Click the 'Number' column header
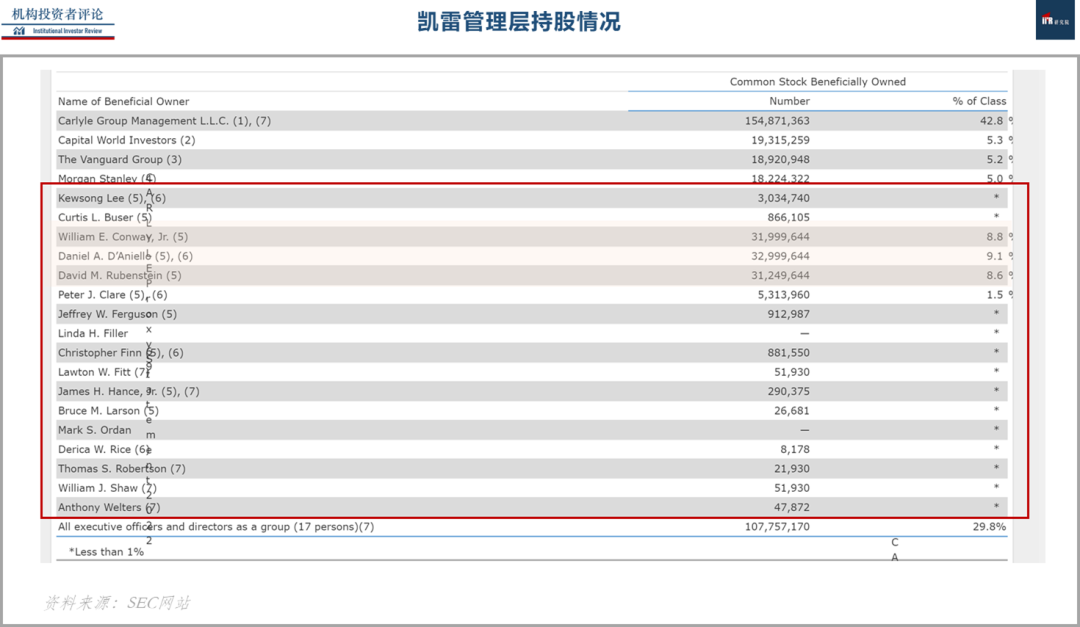Image resolution: width=1080 pixels, height=627 pixels. 789,101
